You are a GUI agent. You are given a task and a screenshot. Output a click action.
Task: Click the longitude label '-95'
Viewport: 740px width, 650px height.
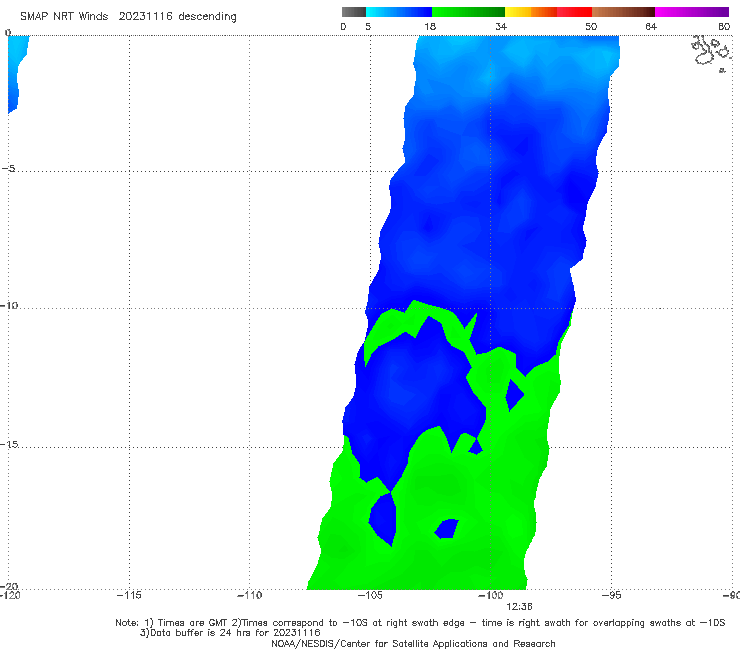[611, 595]
